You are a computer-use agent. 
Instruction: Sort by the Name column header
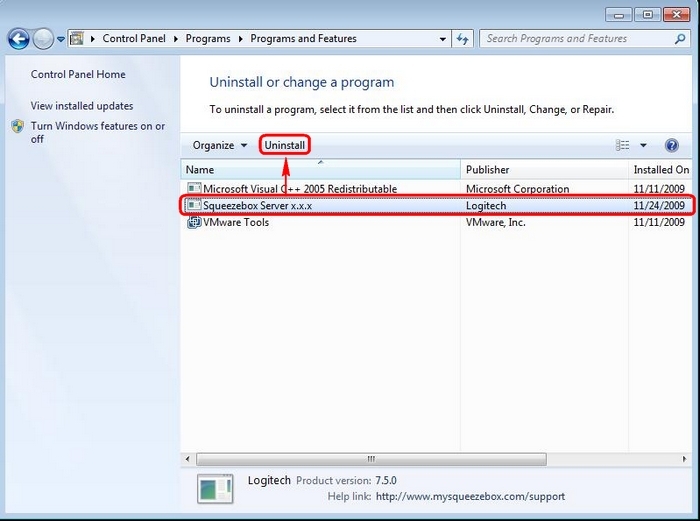[321, 170]
